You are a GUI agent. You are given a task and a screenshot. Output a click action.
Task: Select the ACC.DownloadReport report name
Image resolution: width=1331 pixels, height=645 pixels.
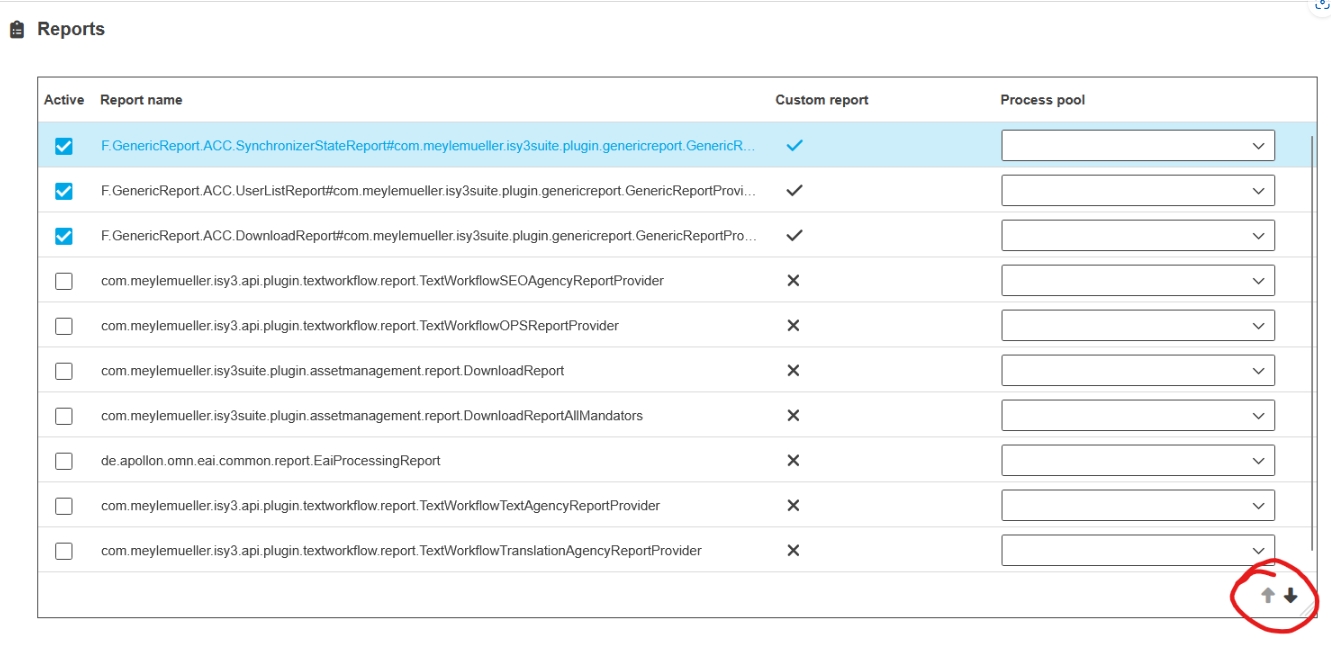pos(428,236)
